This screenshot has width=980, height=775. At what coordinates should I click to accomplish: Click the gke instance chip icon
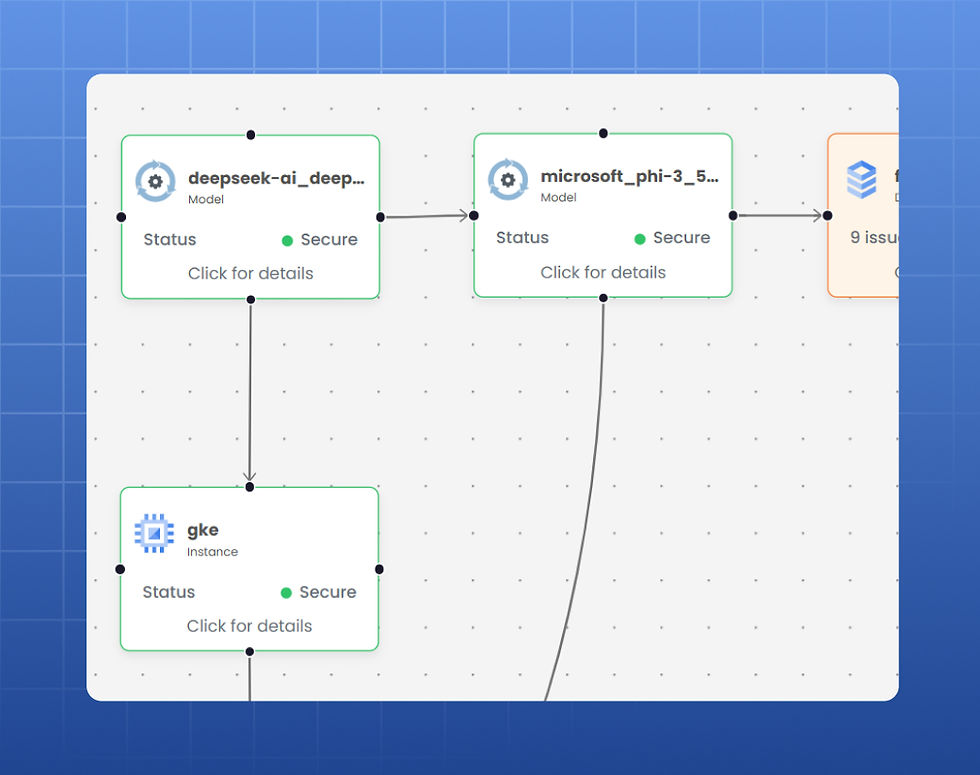click(x=154, y=533)
